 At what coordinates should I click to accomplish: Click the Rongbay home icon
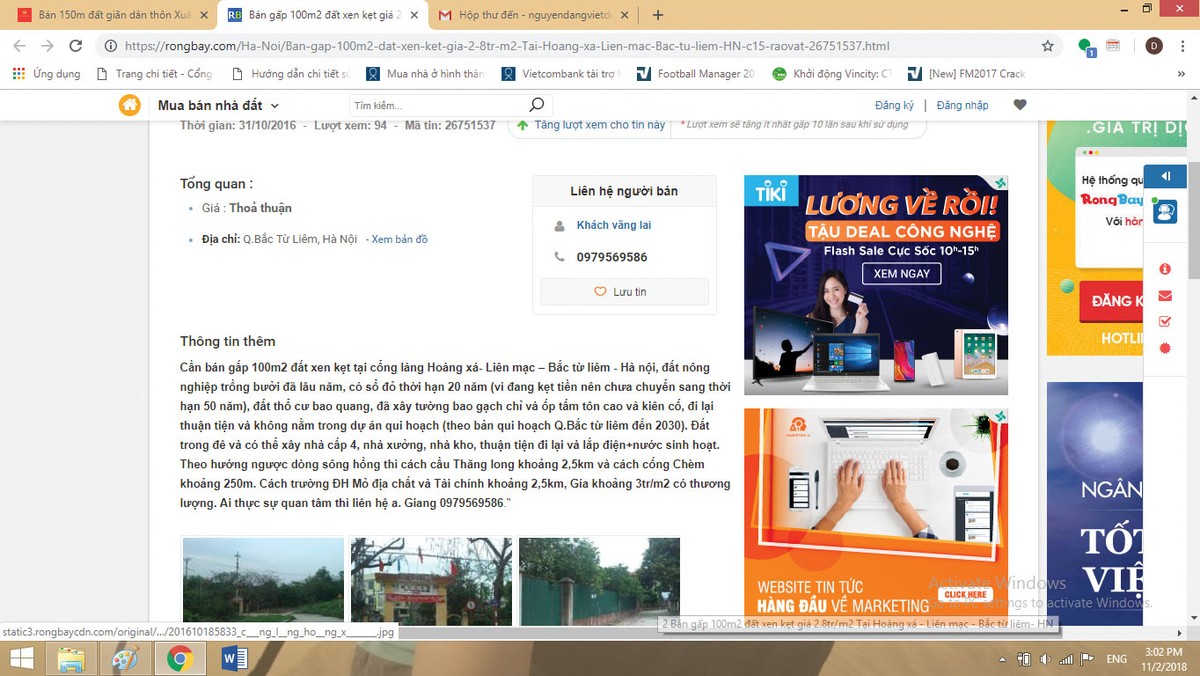pos(130,105)
